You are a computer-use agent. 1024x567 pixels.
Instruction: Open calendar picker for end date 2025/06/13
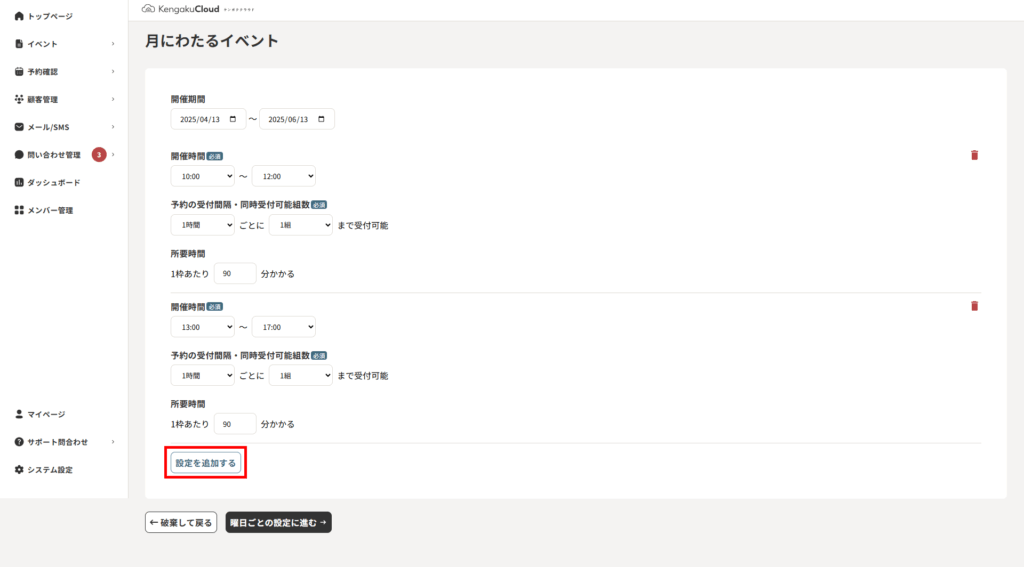[321, 120]
